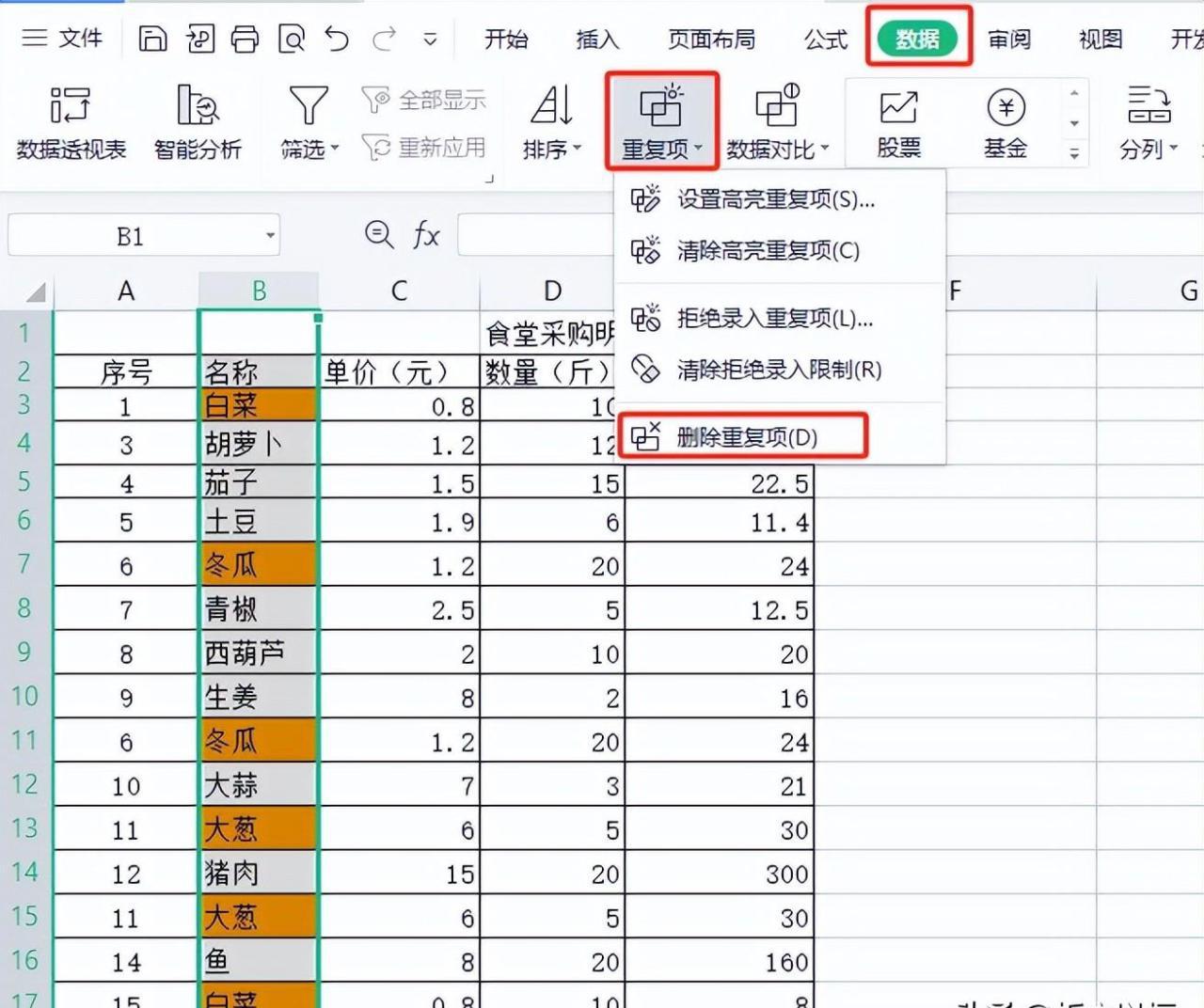Select column B header
This screenshot has width=1204, height=1008.
click(259, 291)
